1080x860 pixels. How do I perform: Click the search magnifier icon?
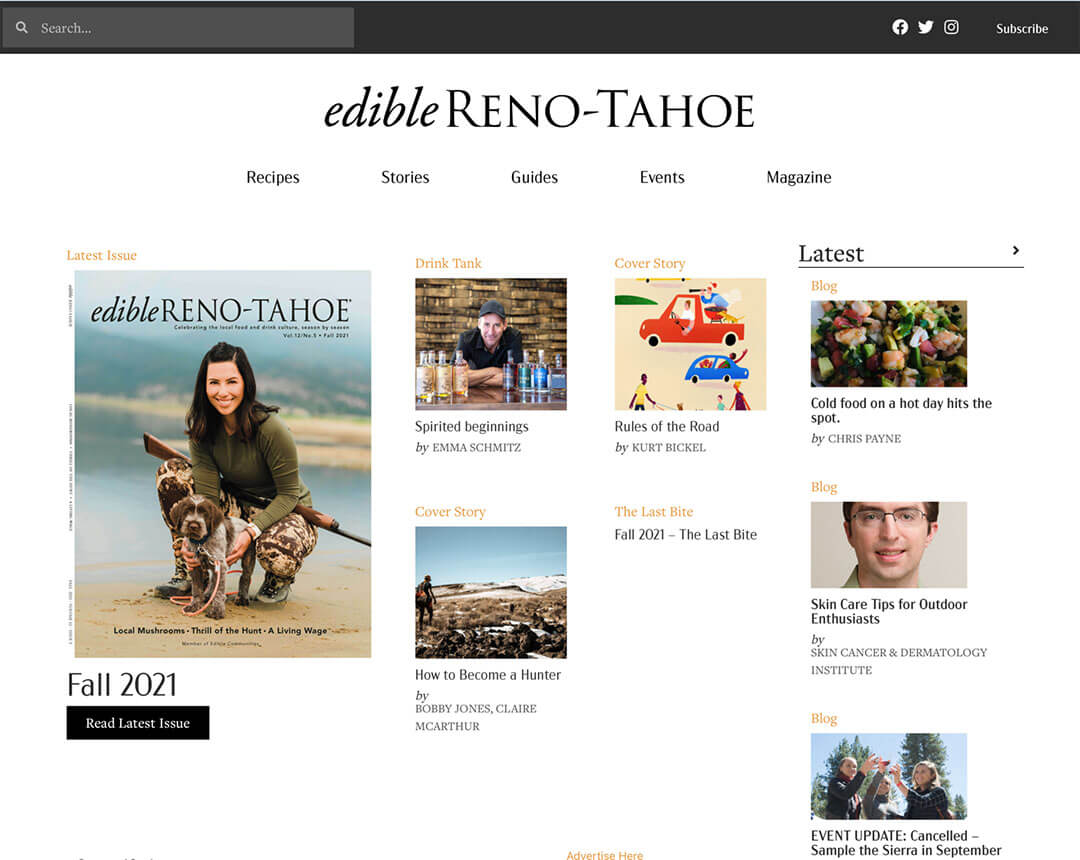tap(22, 28)
